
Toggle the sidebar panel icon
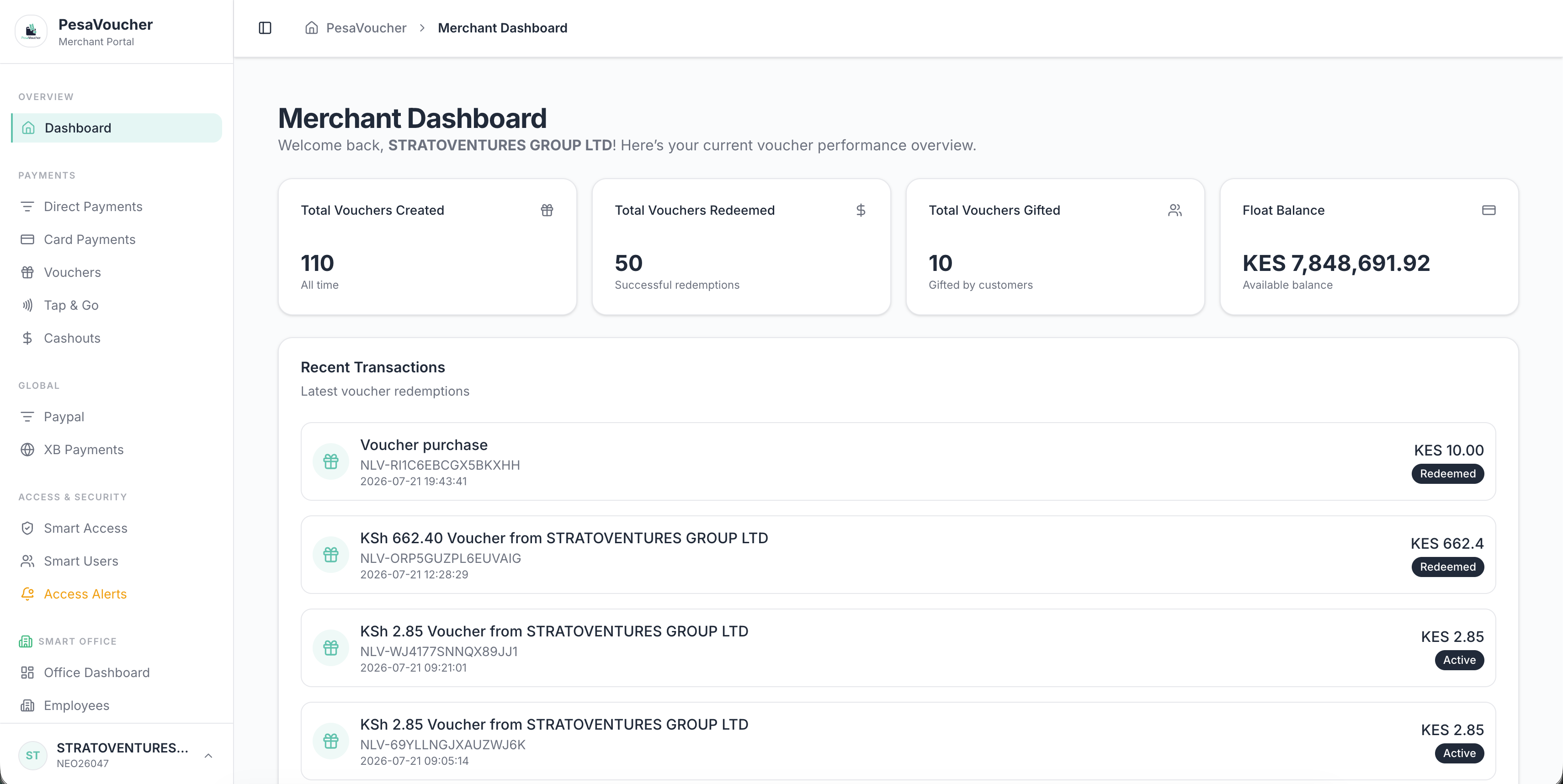tap(265, 28)
